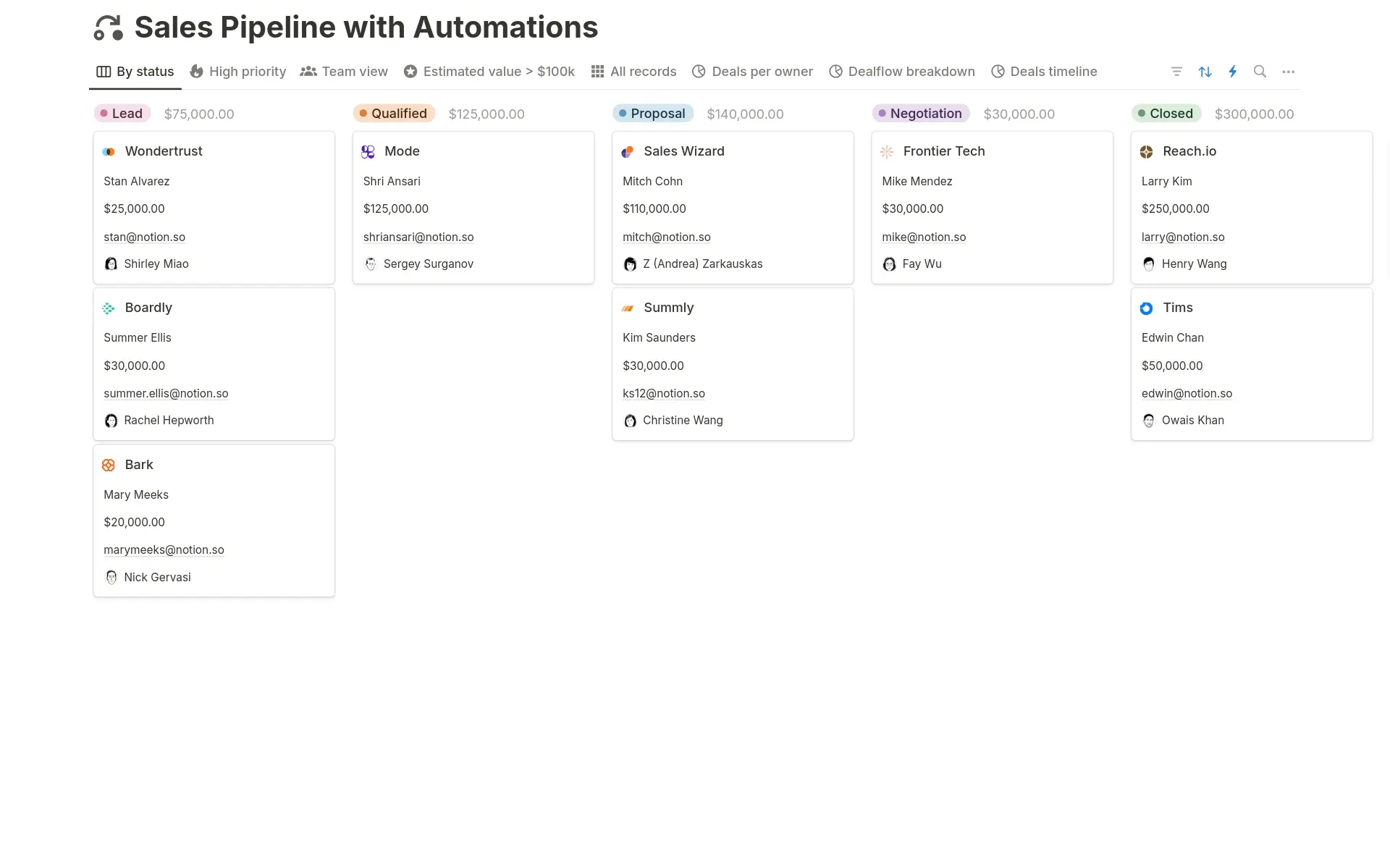Image resolution: width=1390 pixels, height=868 pixels.
Task: Click the Lead status tag
Action: [122, 114]
